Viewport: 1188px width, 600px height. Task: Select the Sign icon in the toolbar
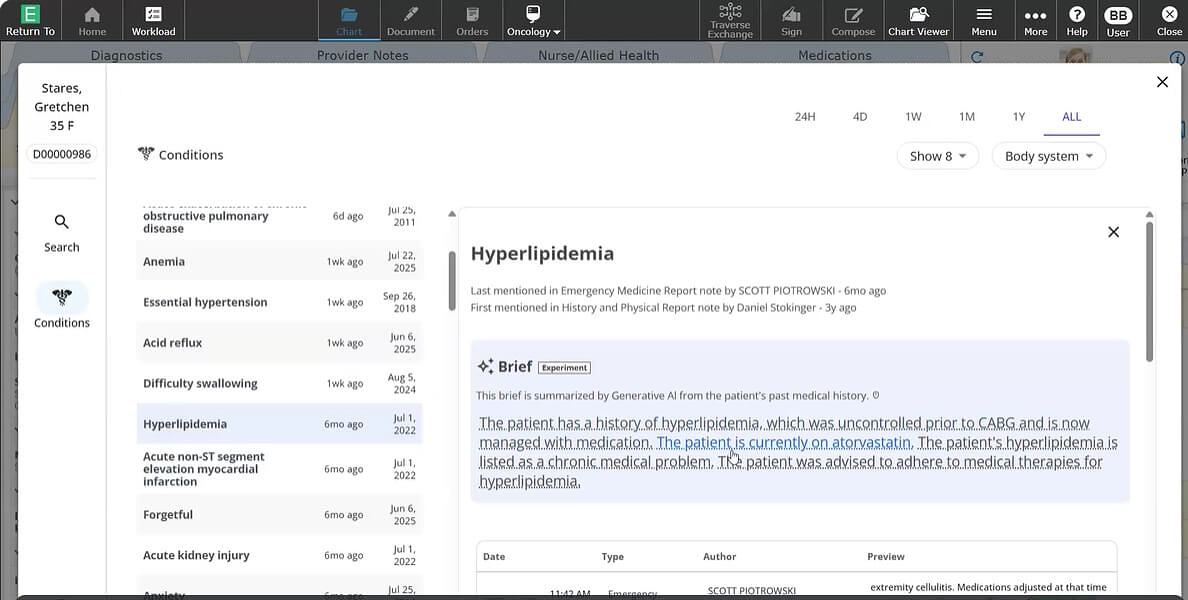point(791,20)
